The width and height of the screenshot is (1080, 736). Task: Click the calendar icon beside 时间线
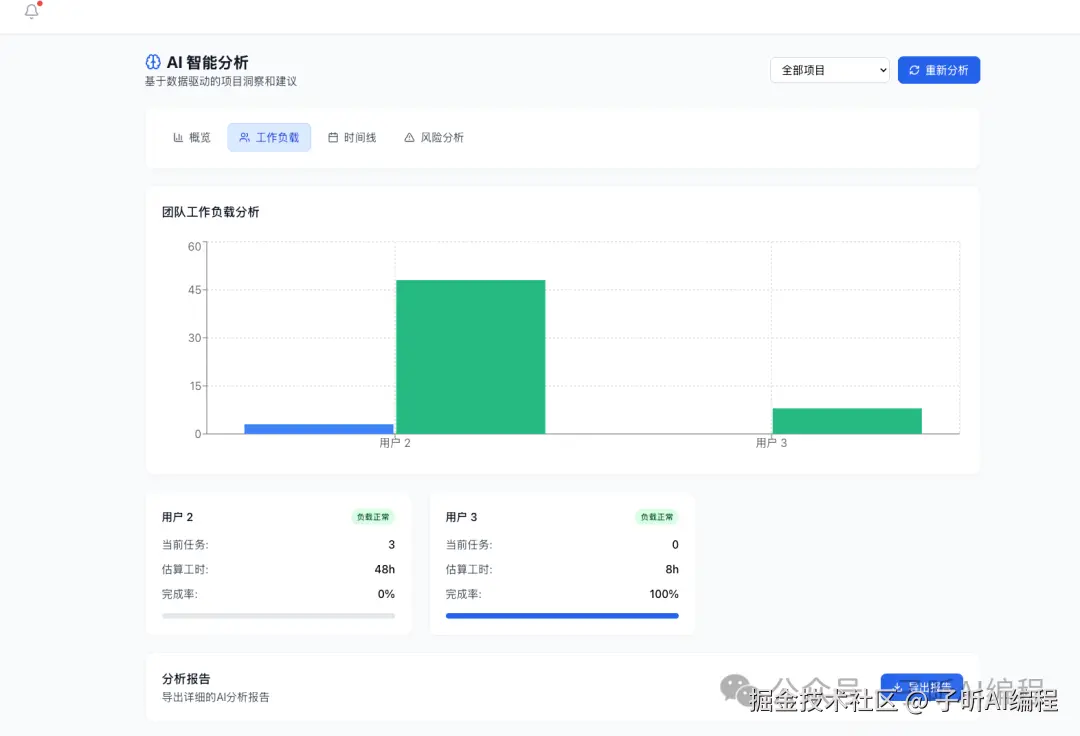point(333,138)
